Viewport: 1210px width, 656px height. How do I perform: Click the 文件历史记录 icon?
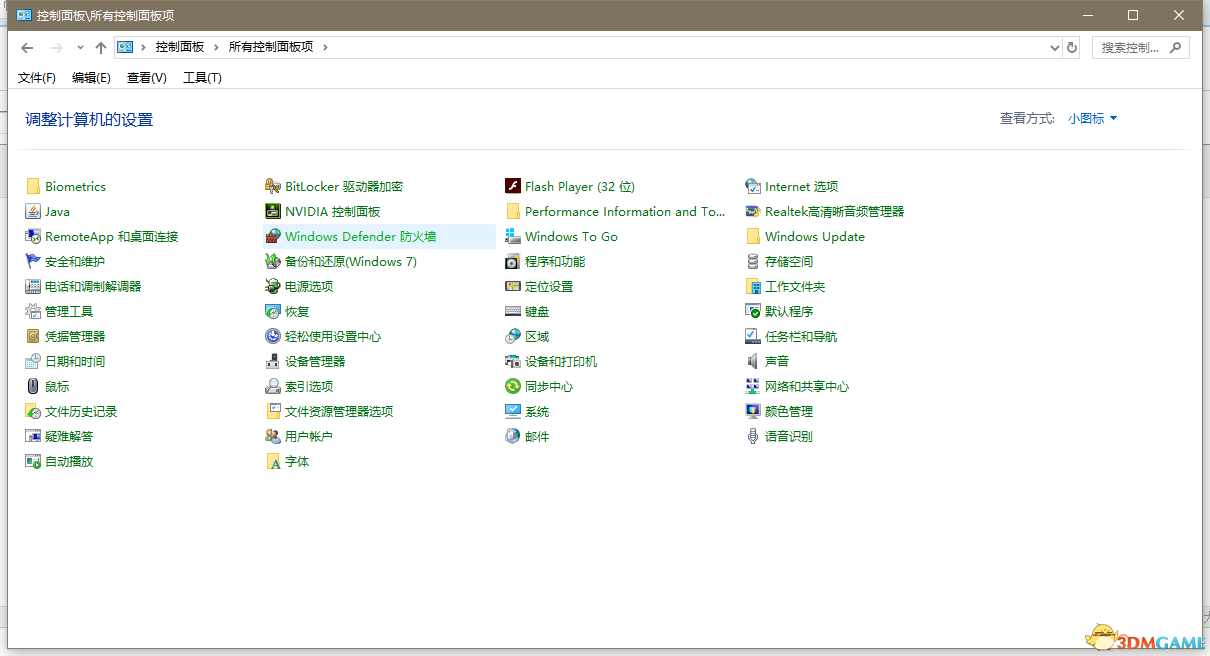pyautogui.click(x=33, y=411)
